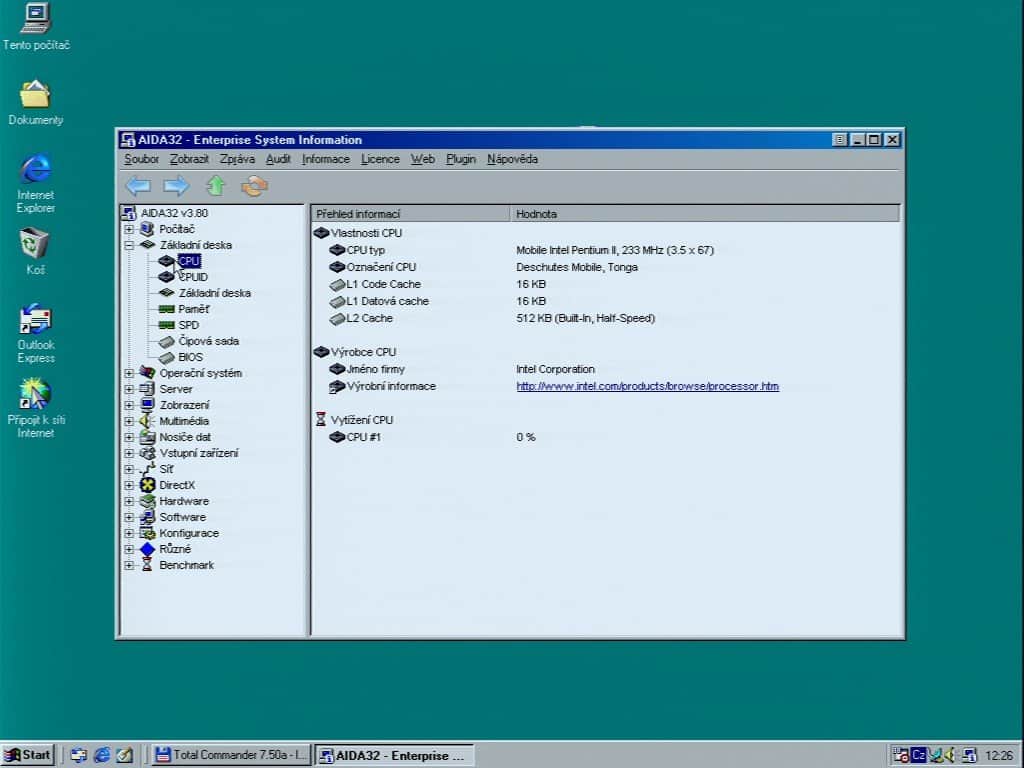
Task: Expand the Multimédia node
Action: point(129,421)
